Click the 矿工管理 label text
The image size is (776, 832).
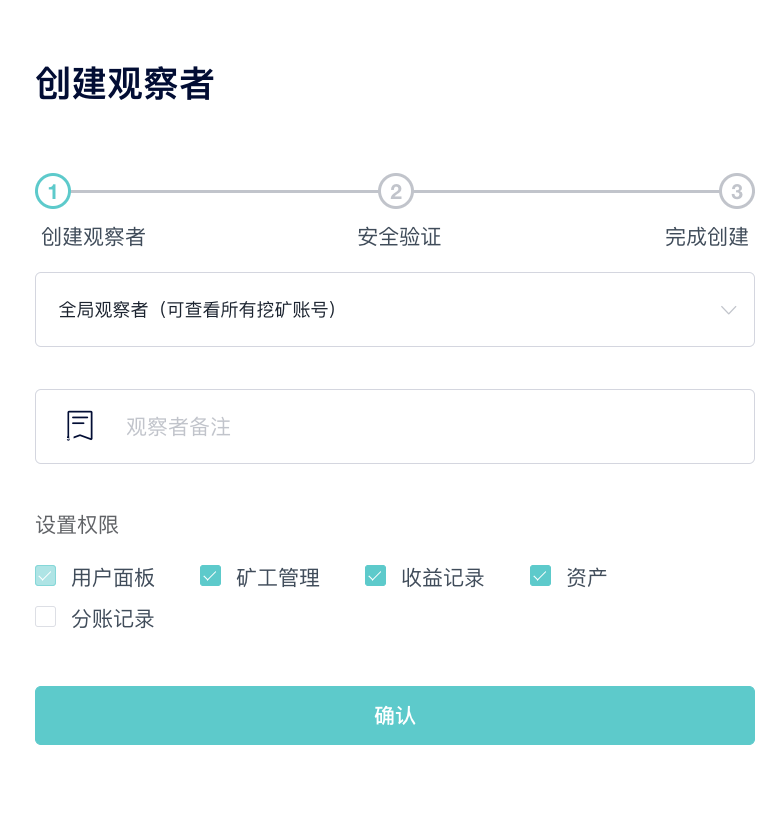tap(278, 577)
